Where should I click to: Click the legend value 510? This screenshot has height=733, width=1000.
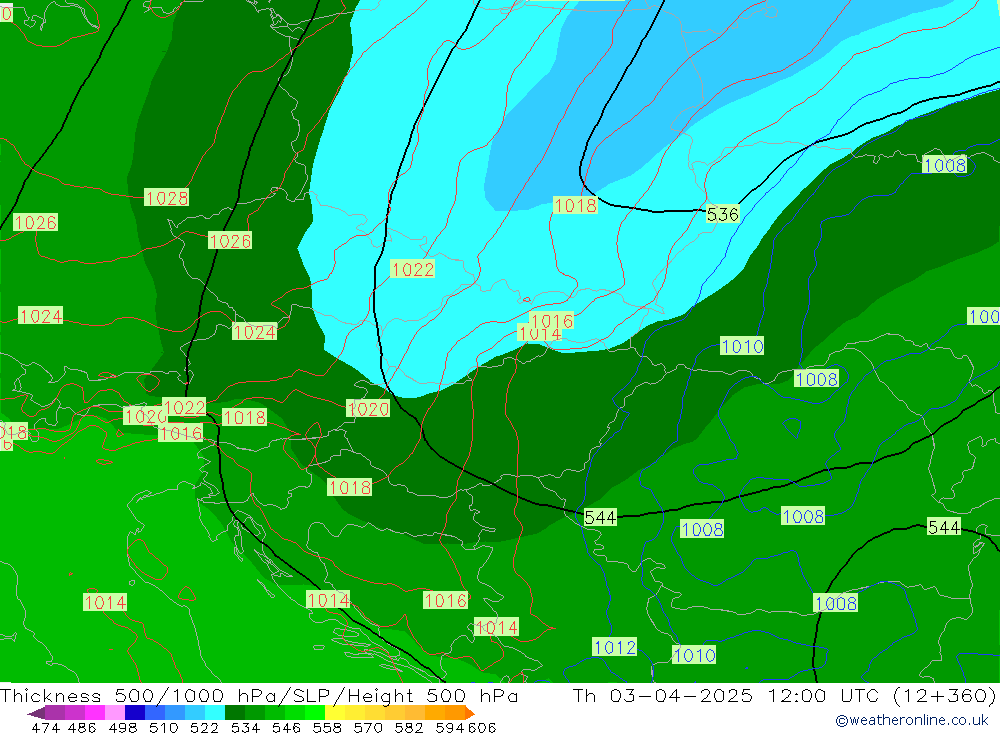(x=164, y=727)
